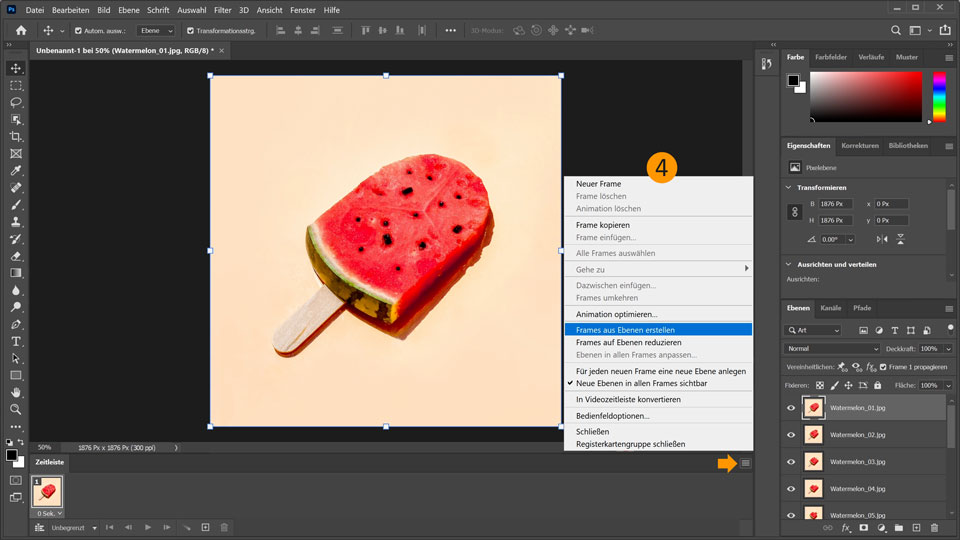Select frame 1 thumbnail in timeline
Screen dimensions: 960x540
click(x=48, y=491)
